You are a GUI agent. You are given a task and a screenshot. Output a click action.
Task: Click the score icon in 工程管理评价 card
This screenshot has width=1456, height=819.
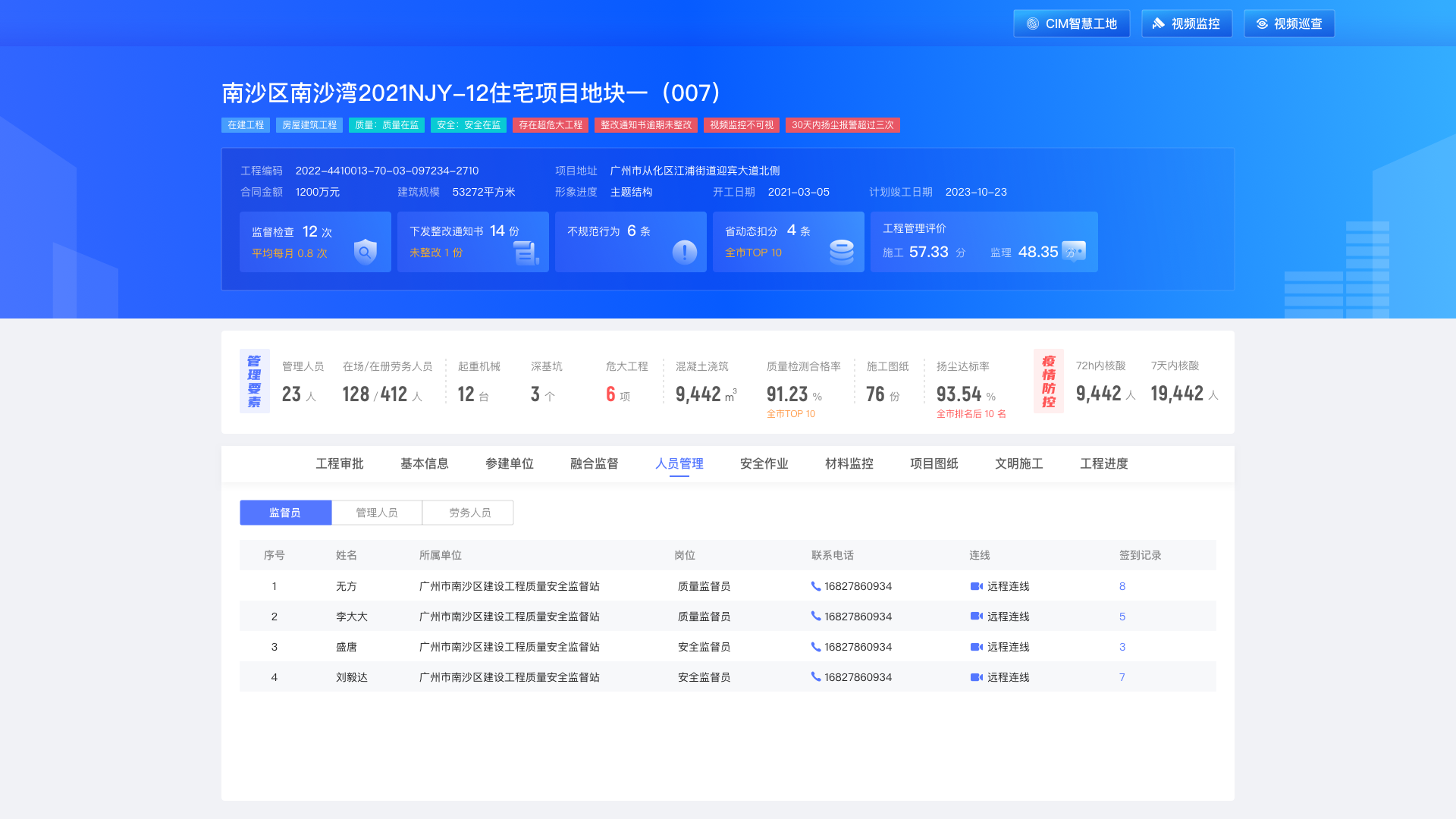(1074, 251)
